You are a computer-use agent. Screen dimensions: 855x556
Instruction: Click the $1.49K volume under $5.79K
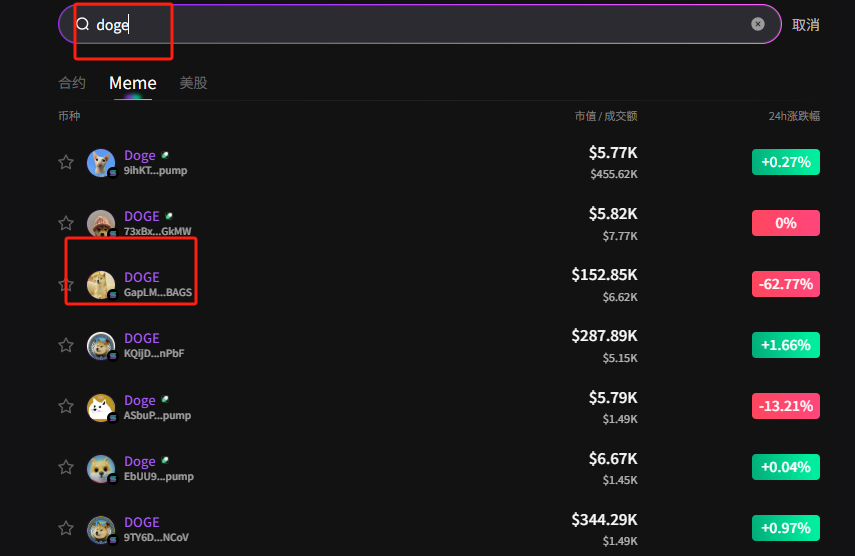(x=620, y=419)
